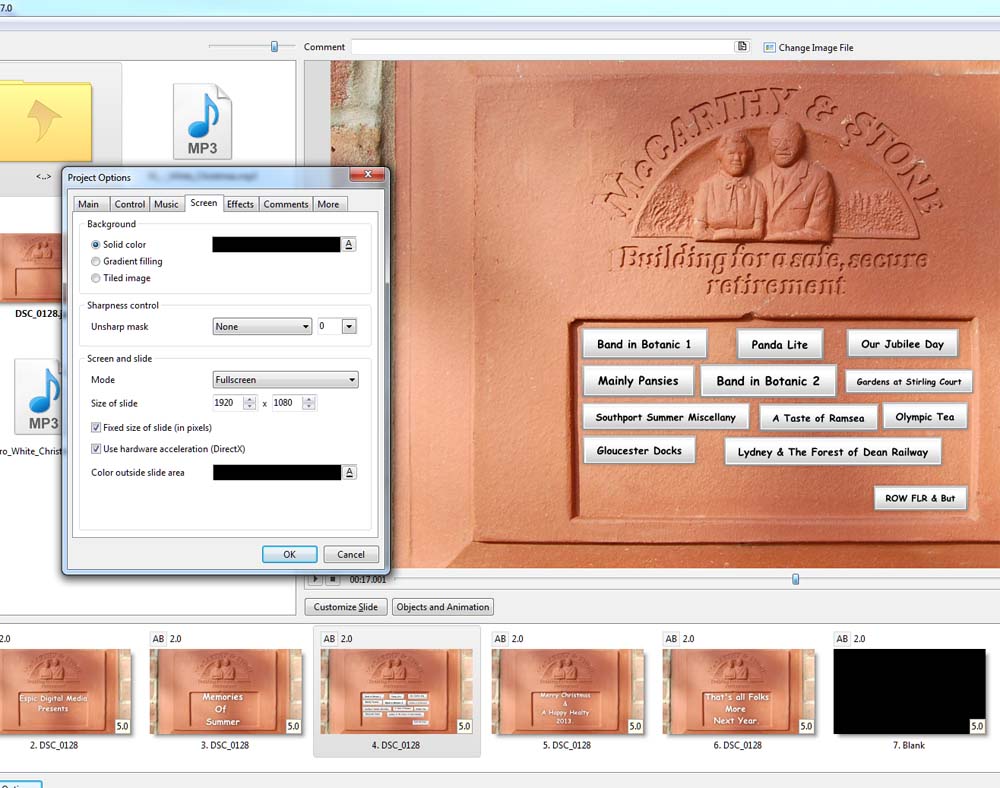Click the AB transition icon on slide 7 Blank
The width and height of the screenshot is (1000, 788).
(843, 638)
